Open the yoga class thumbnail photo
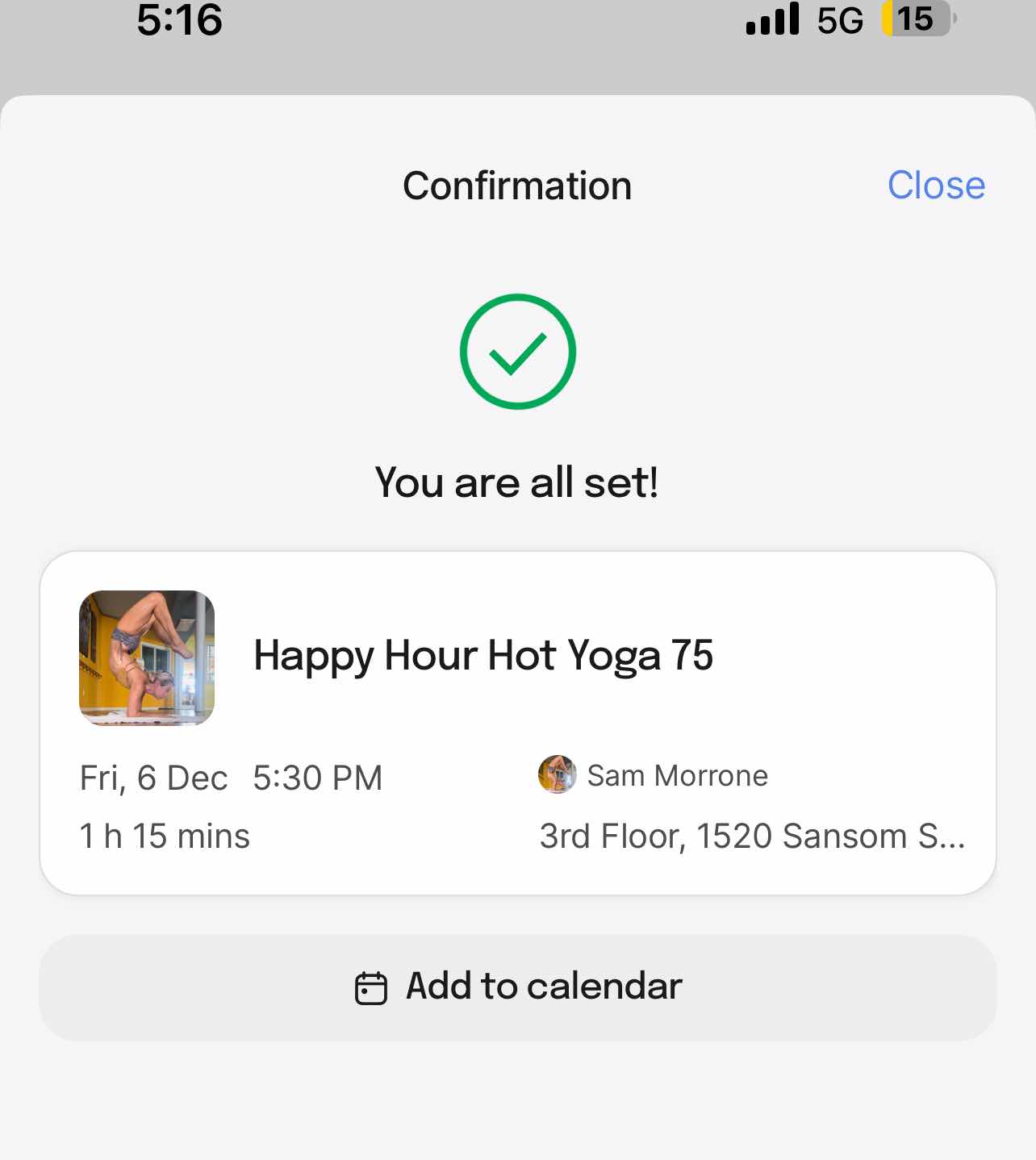The image size is (1036, 1160). click(x=147, y=657)
